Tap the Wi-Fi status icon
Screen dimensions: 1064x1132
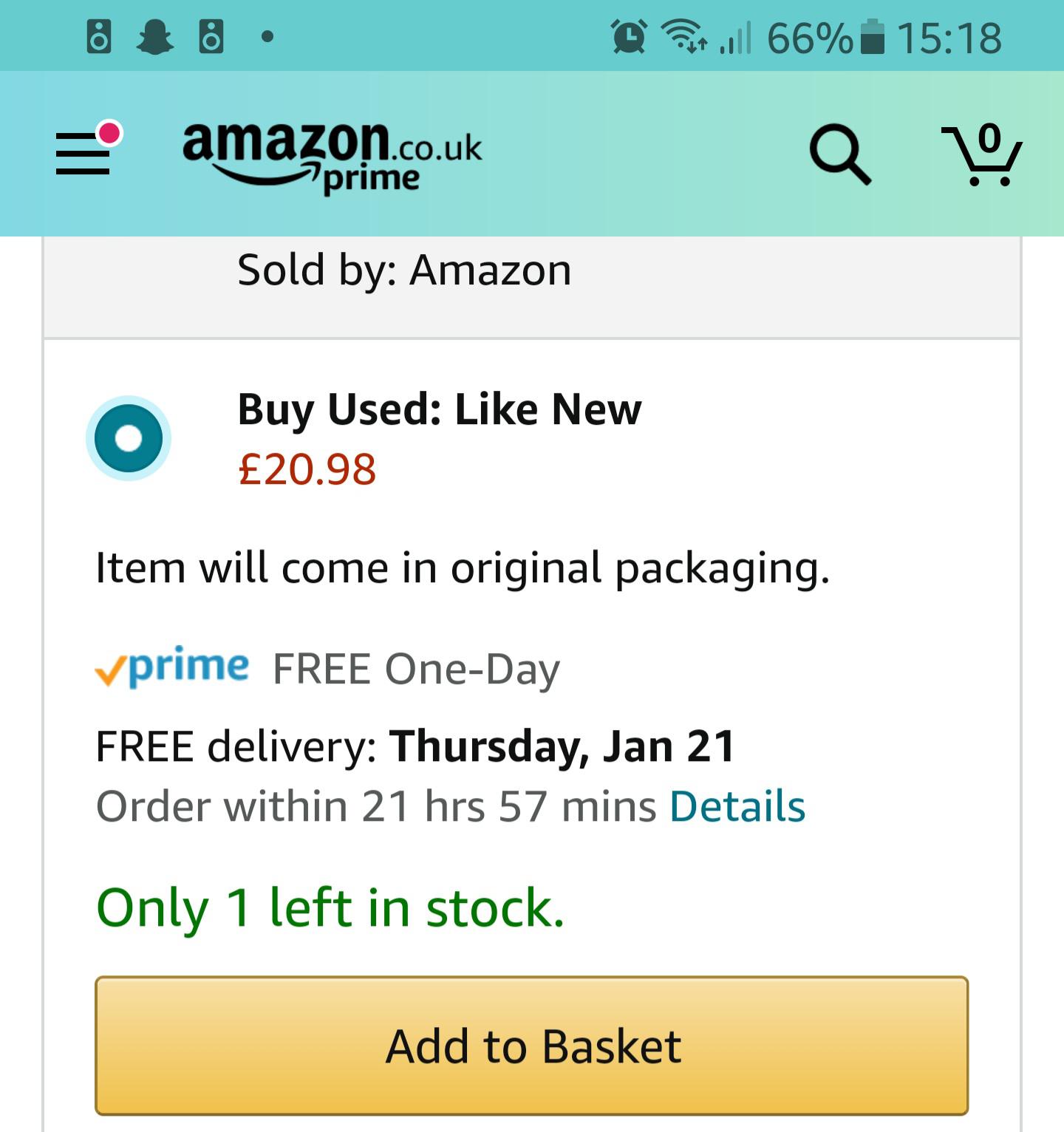click(x=682, y=36)
